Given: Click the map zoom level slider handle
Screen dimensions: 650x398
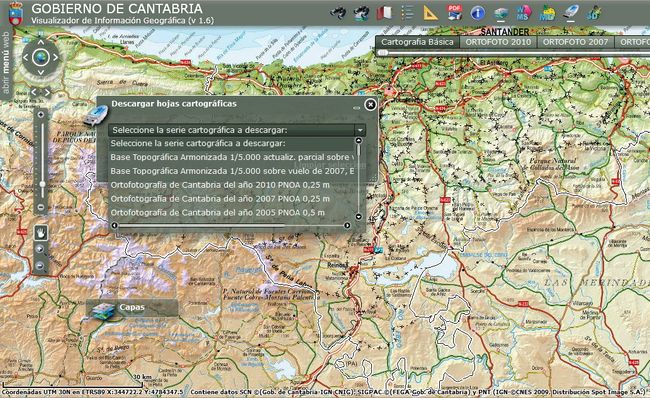Looking at the screenshot, I should (42, 184).
